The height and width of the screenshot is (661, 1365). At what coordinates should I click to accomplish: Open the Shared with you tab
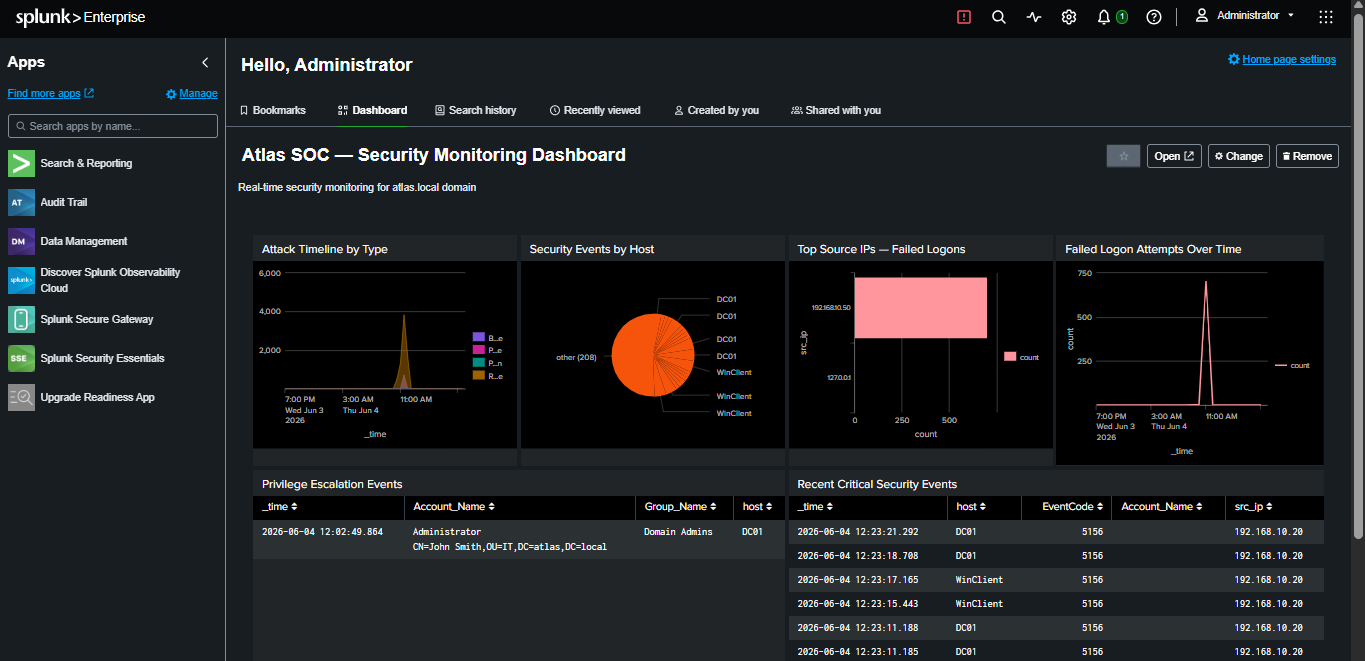[836, 110]
